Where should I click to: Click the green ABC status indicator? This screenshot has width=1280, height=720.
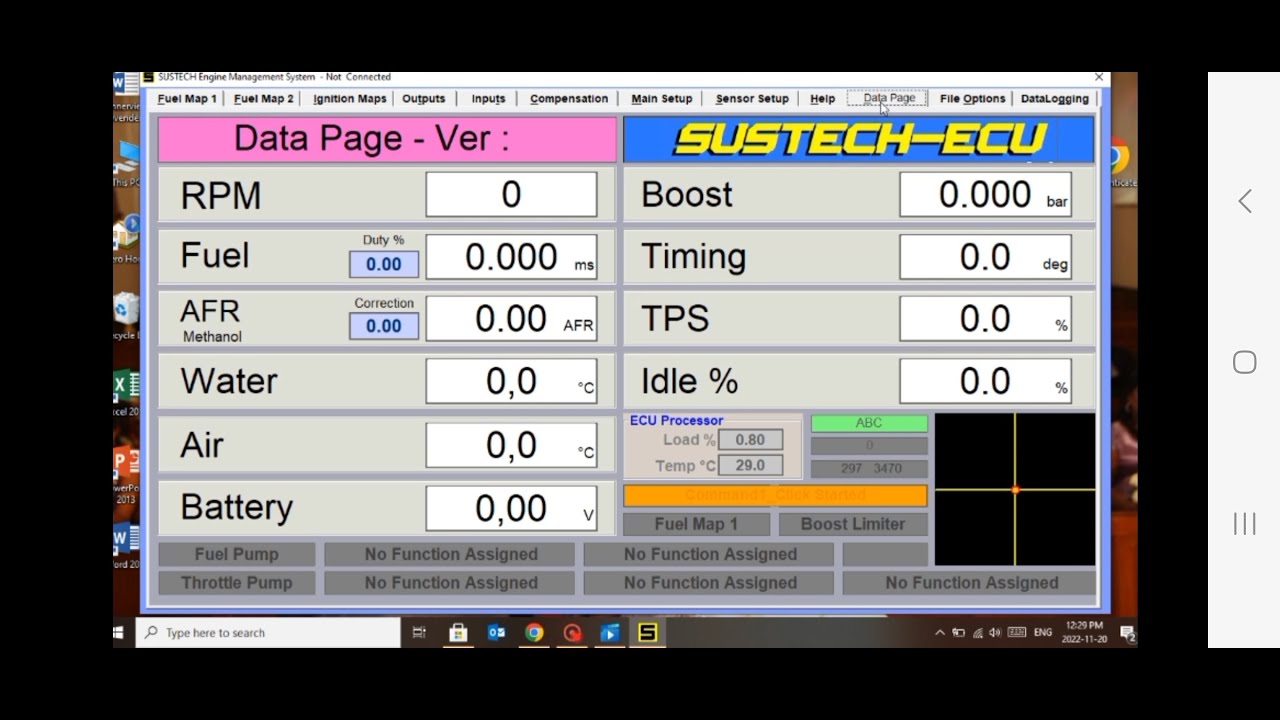pos(869,423)
